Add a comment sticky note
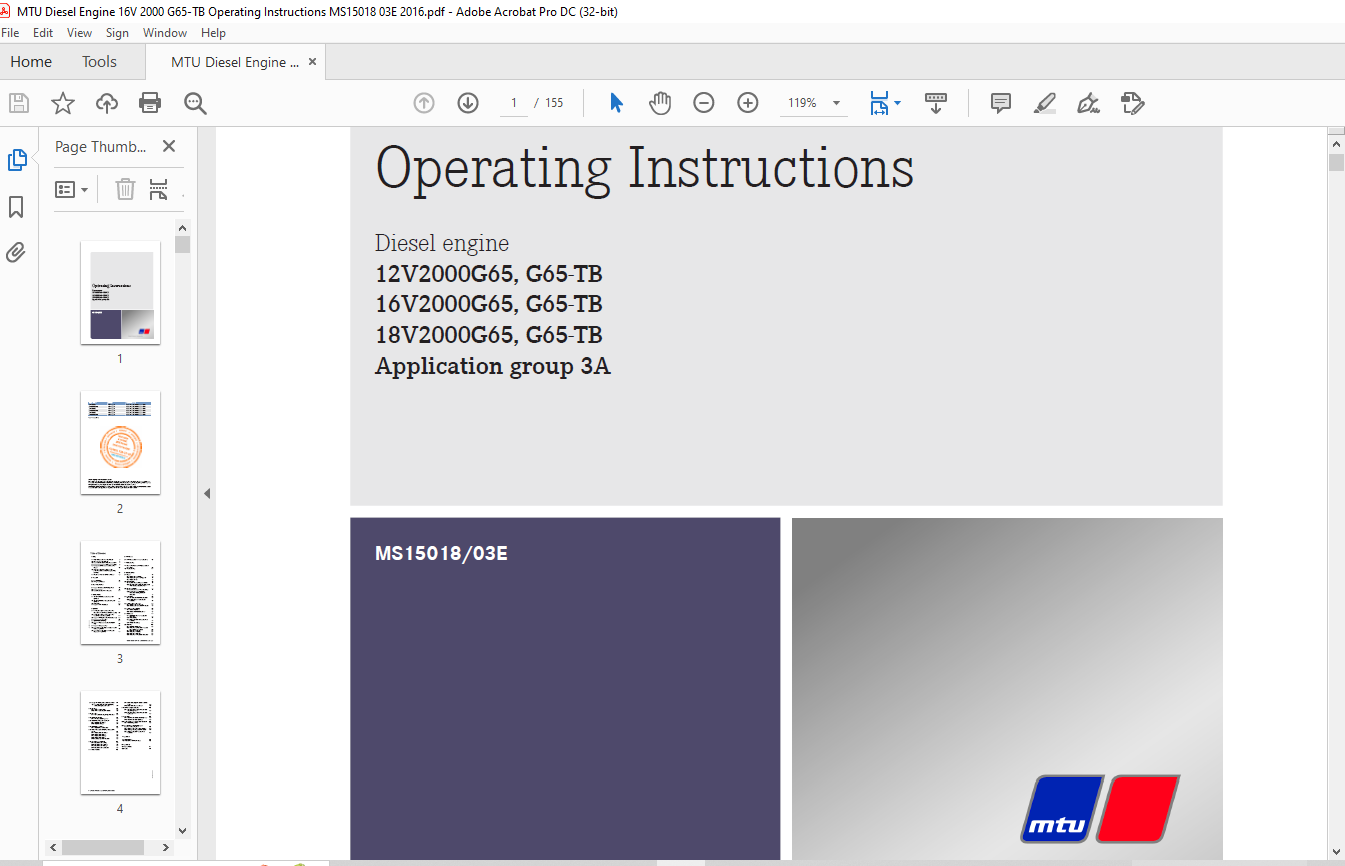Screen dimensions: 1345x866 click(x=1001, y=103)
